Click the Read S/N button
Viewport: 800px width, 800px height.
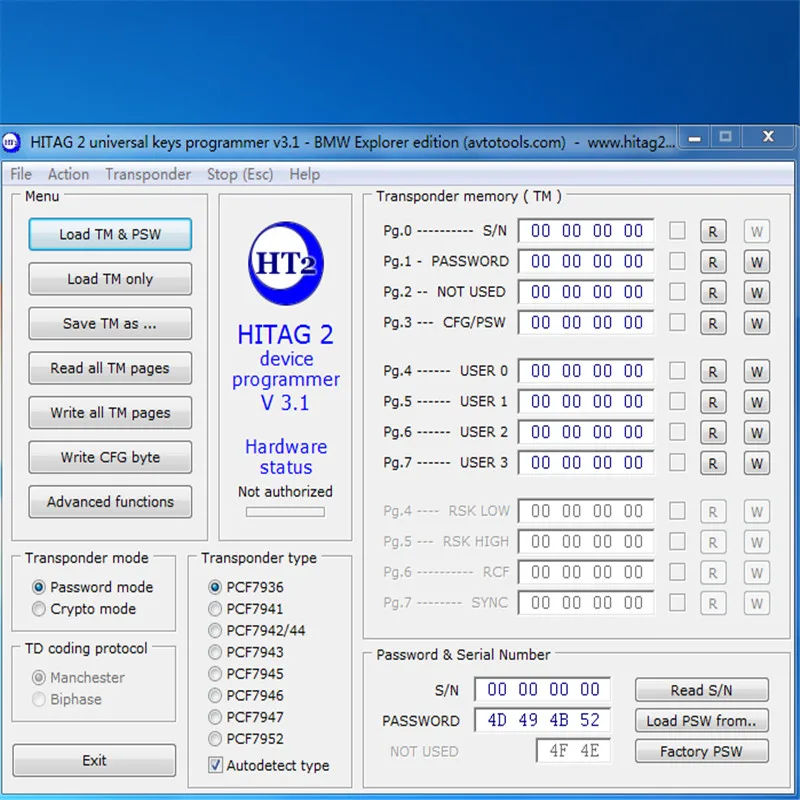[702, 690]
